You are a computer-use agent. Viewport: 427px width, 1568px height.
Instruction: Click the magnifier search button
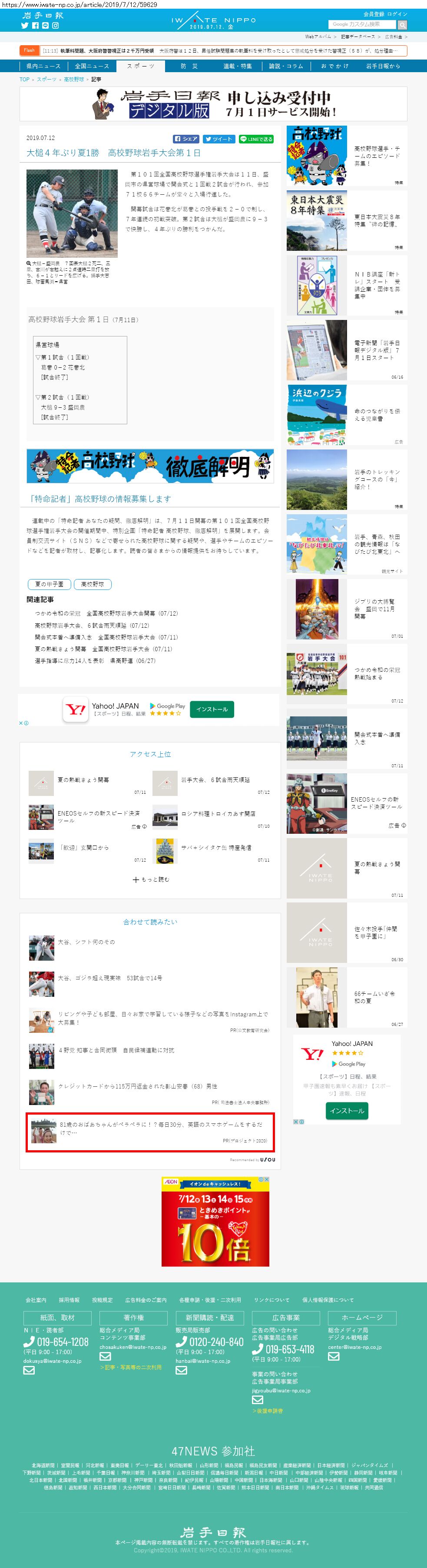click(402, 25)
